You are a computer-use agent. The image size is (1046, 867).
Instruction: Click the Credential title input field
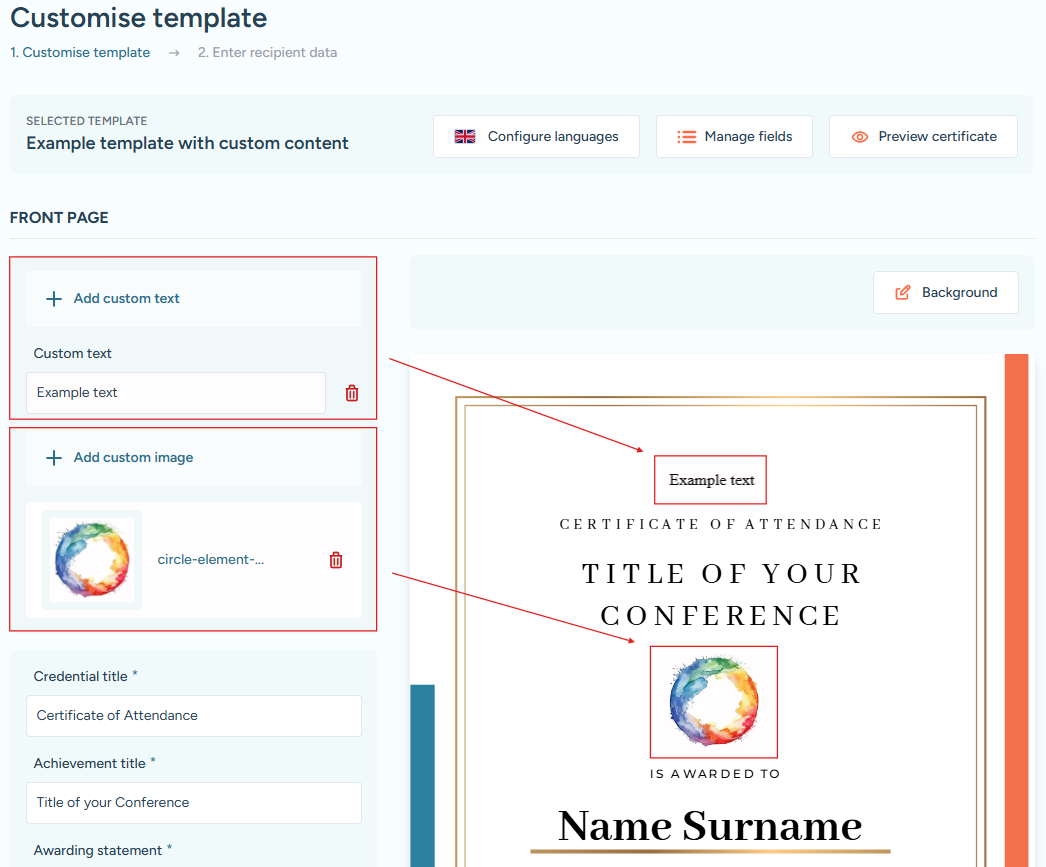(193, 716)
